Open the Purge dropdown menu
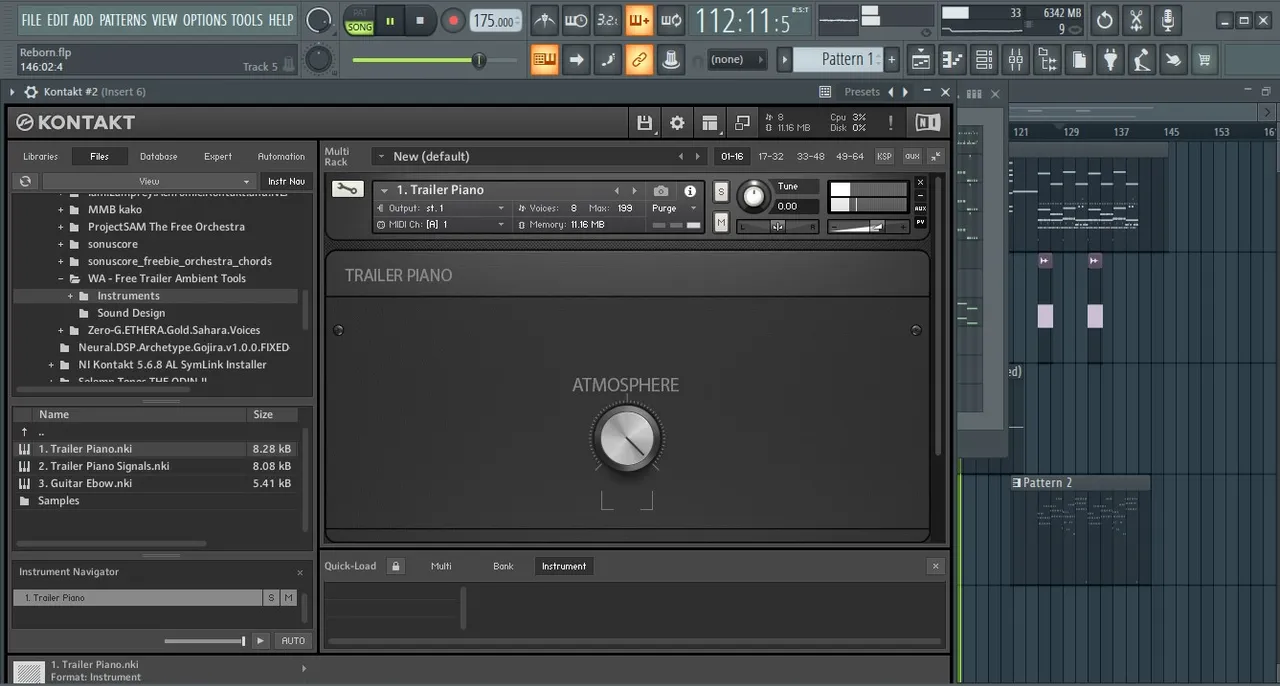The image size is (1280, 686). (x=674, y=208)
